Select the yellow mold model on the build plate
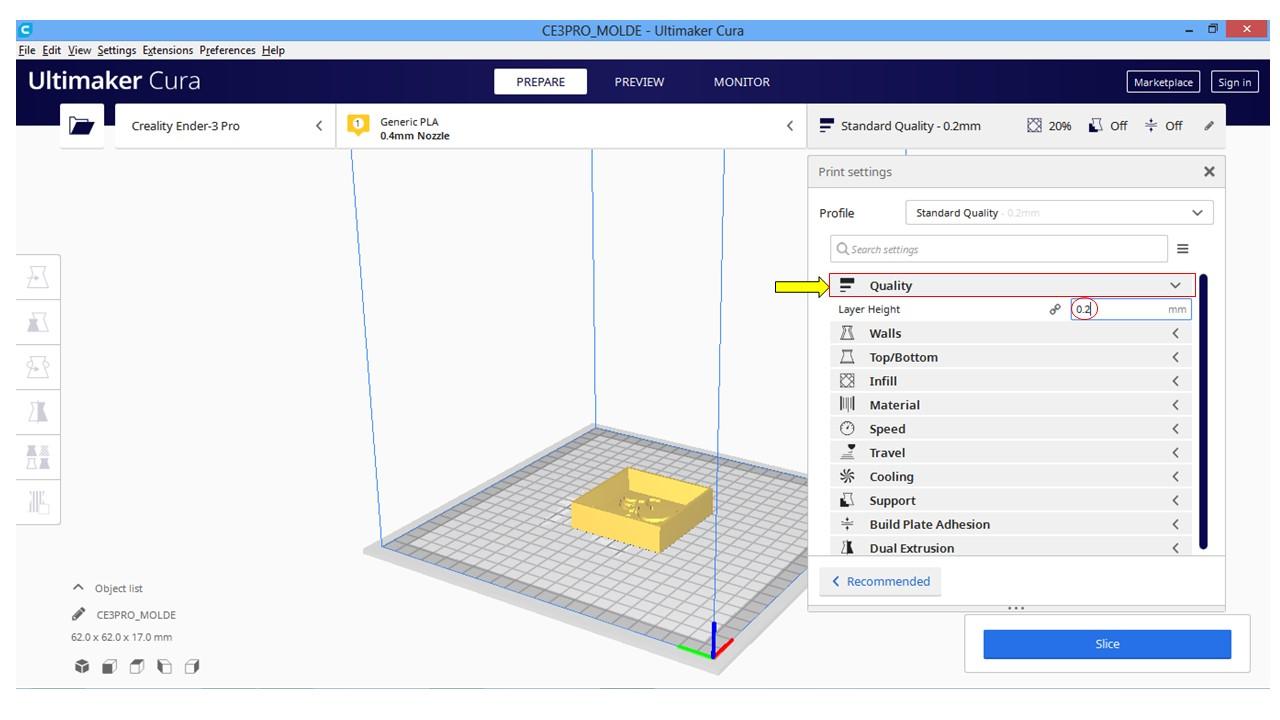 pos(642,510)
